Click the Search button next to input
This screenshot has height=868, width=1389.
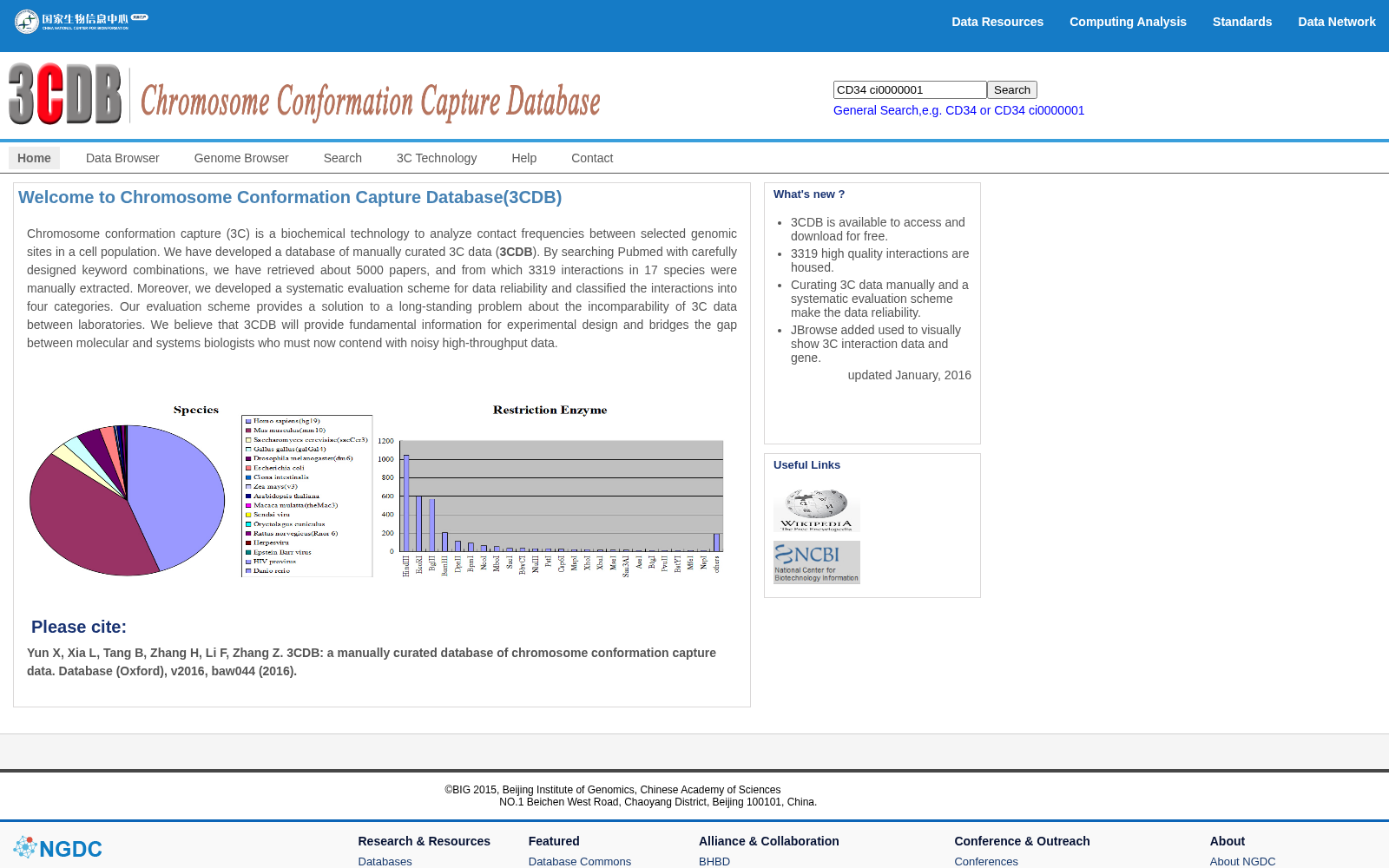[x=1012, y=89]
